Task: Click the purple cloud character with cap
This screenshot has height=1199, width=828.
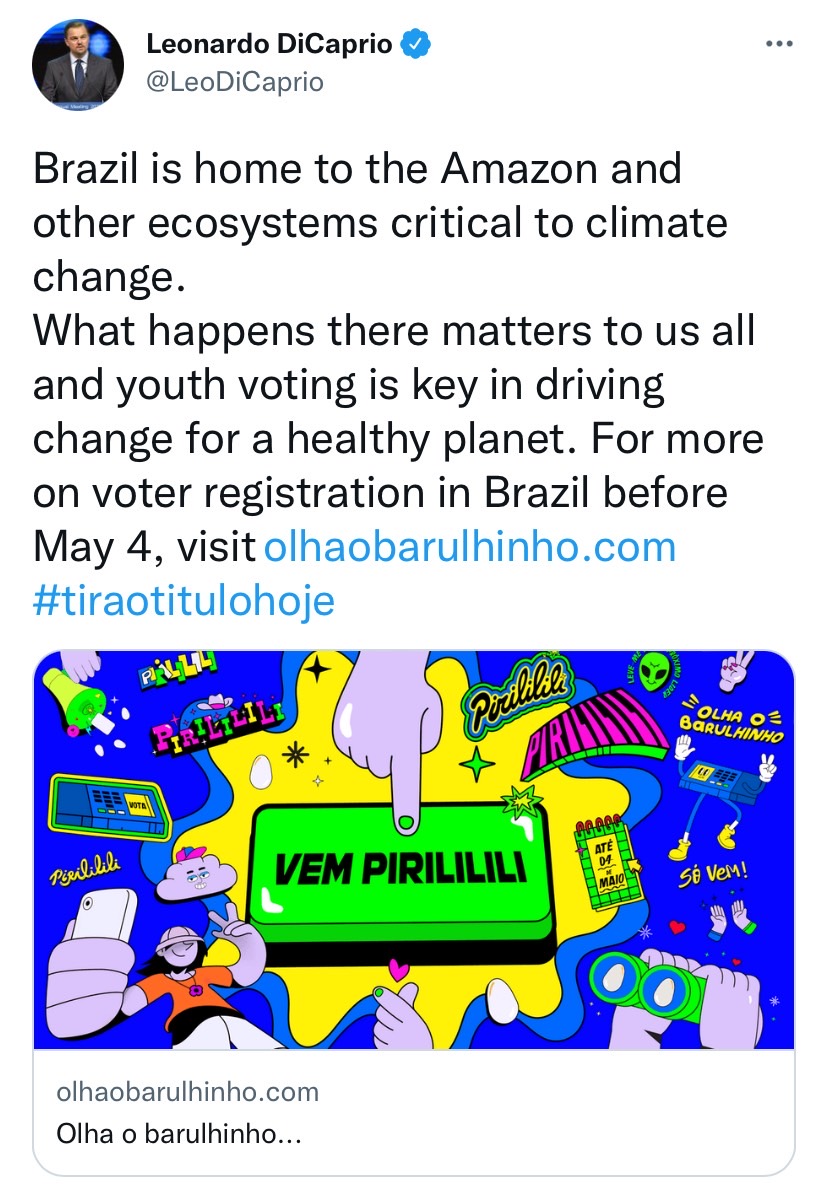Action: coord(196,875)
